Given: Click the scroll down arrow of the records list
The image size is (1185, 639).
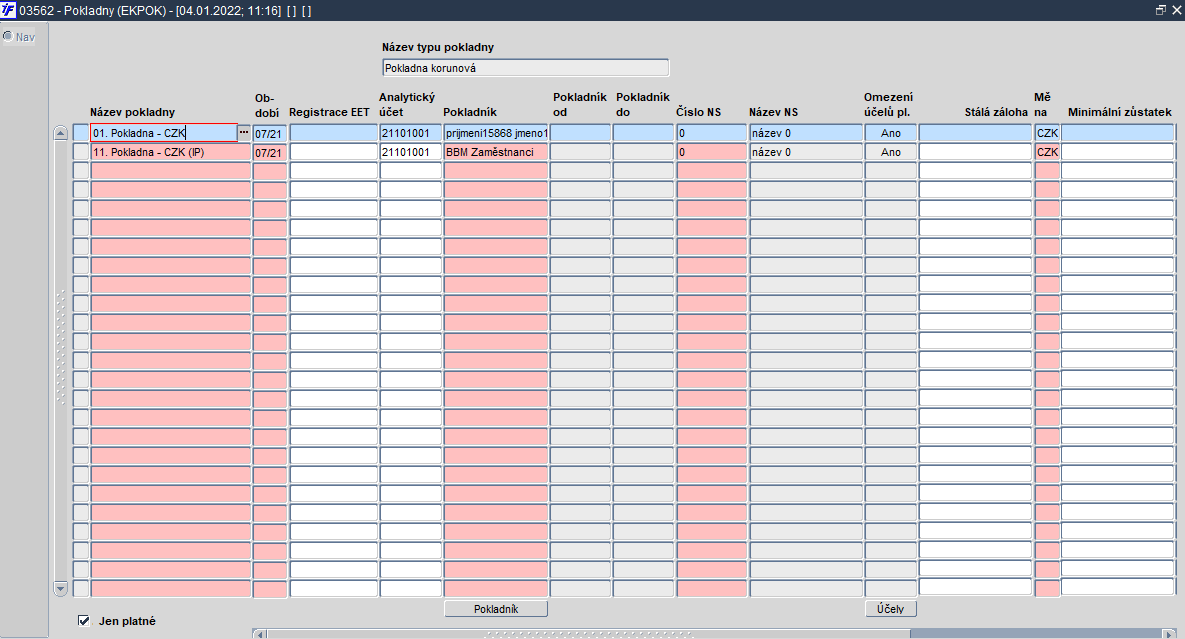Looking at the screenshot, I should pyautogui.click(x=61, y=588).
